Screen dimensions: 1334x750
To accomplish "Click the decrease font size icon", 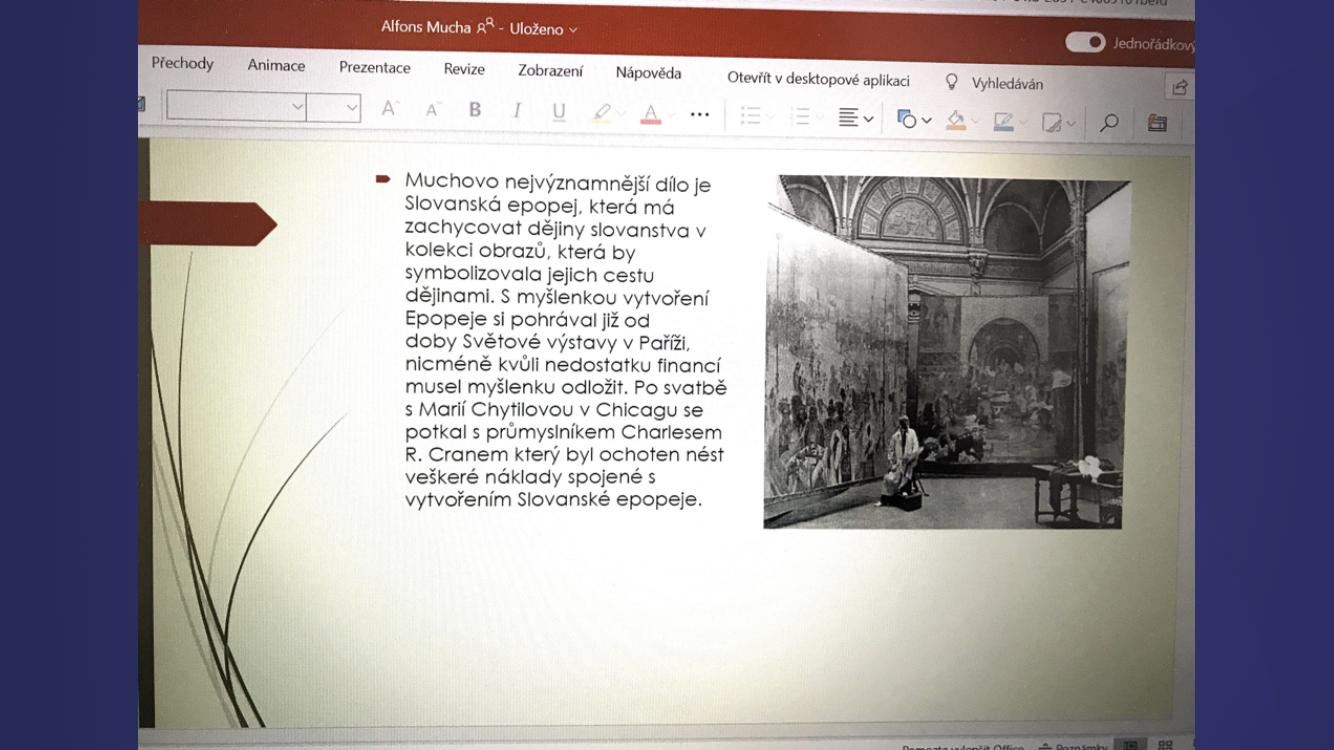I will (433, 110).
